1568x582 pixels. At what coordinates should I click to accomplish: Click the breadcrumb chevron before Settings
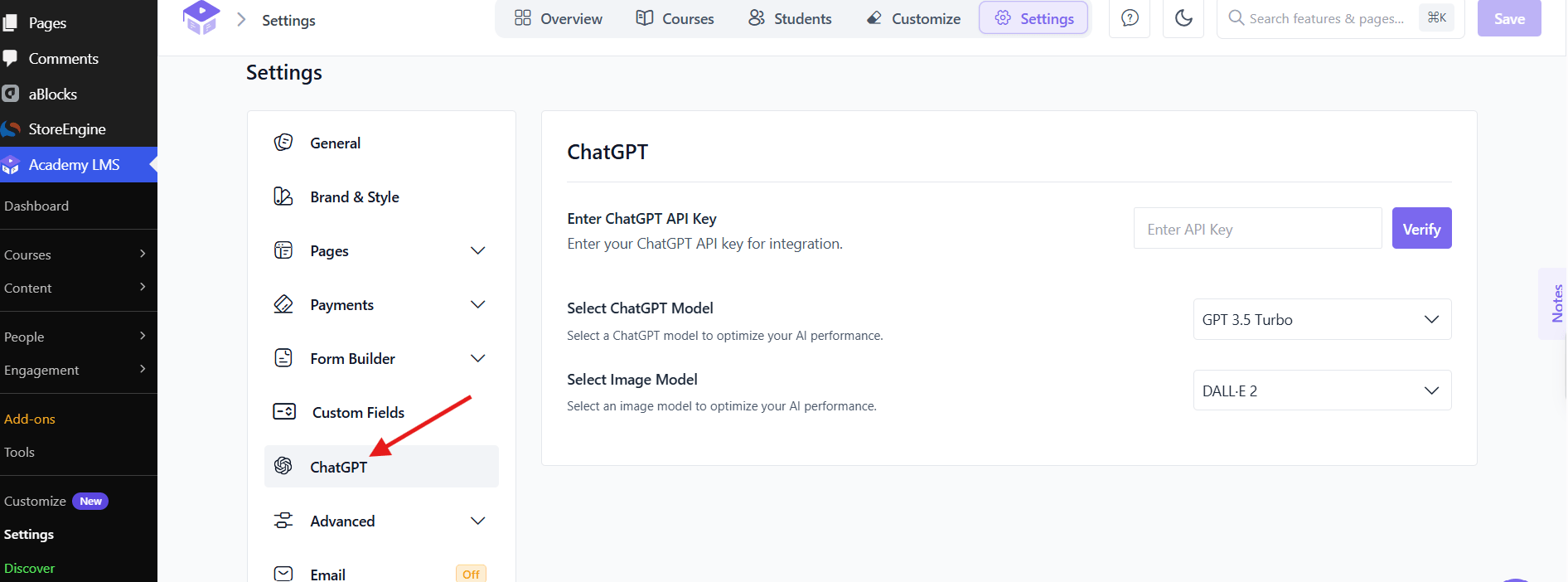pyautogui.click(x=241, y=20)
